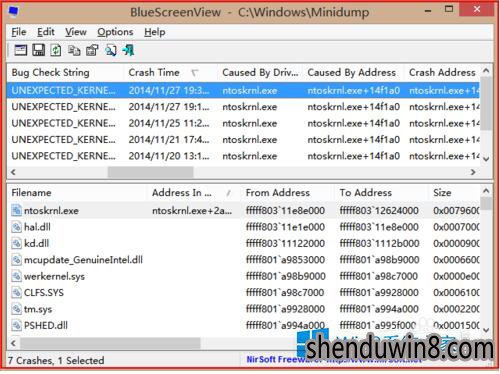Image resolution: width=500 pixels, height=374 pixels.
Task: Click the Copy Selected Items icon
Action: coord(74,50)
